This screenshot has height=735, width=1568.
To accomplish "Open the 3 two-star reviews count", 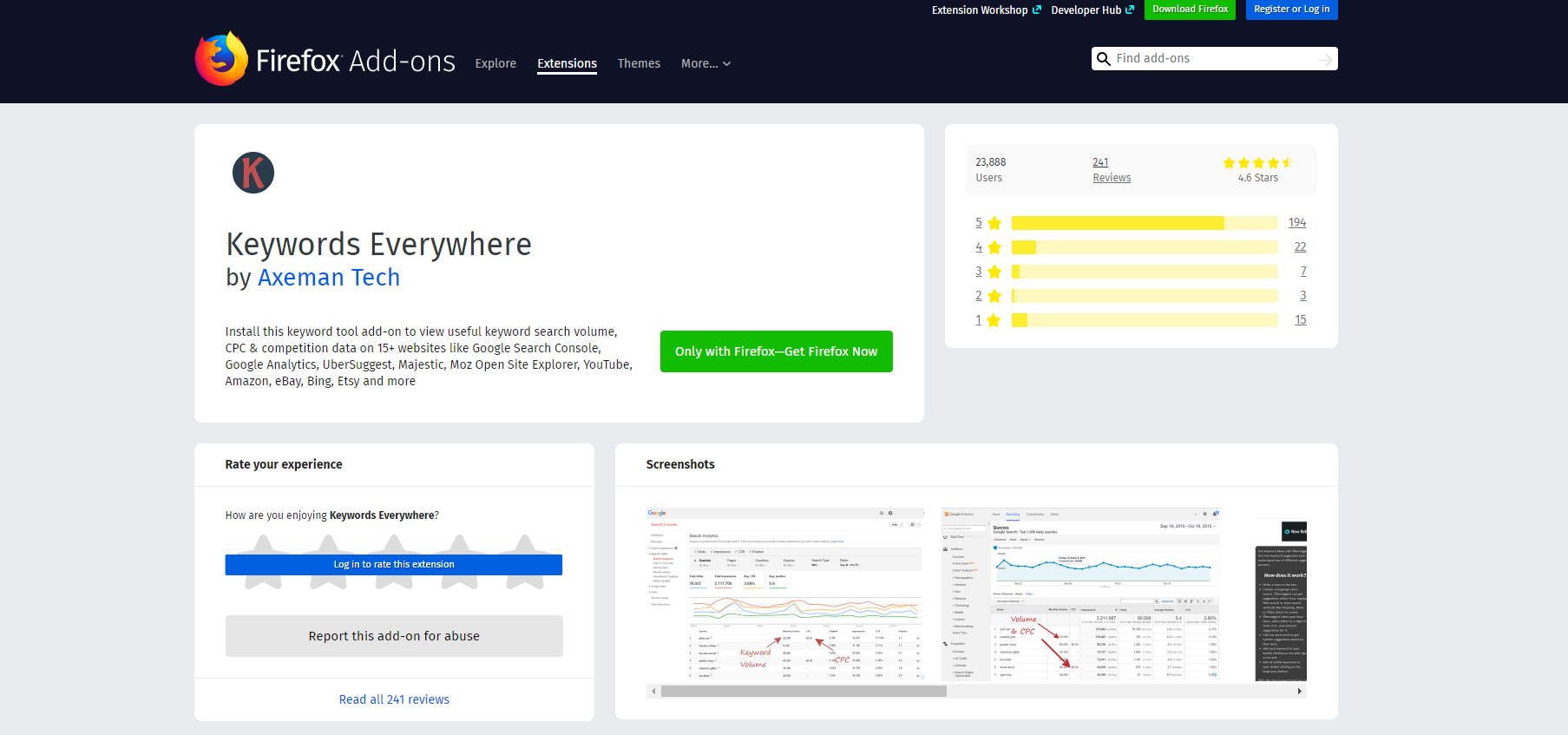I will [1303, 296].
